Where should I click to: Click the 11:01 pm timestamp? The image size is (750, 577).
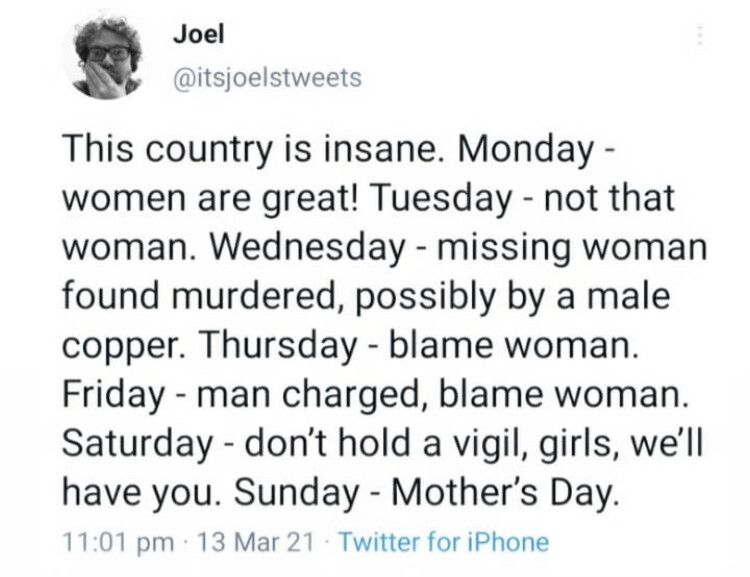[x=109, y=543]
